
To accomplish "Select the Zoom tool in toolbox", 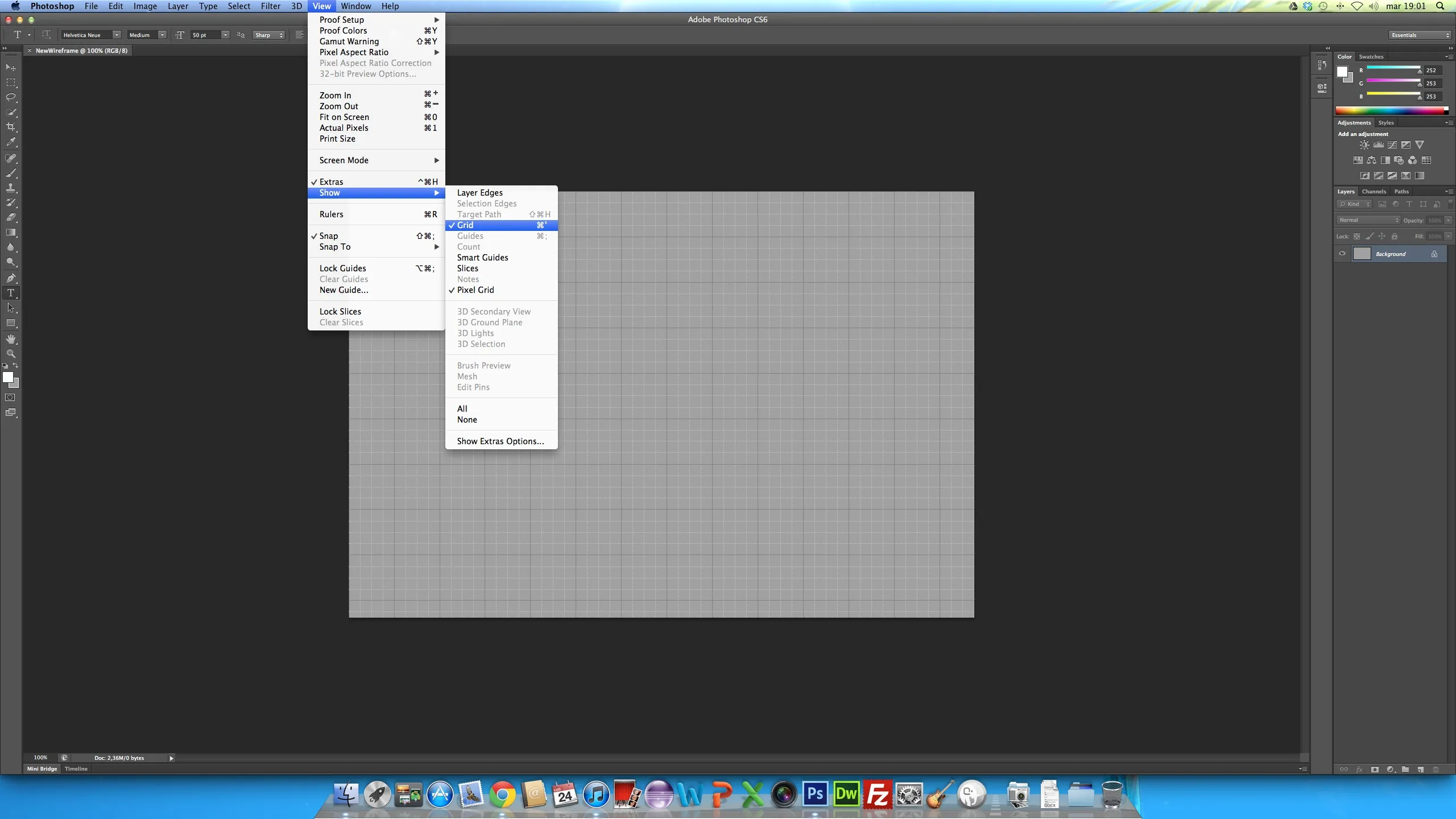I will click(x=11, y=354).
